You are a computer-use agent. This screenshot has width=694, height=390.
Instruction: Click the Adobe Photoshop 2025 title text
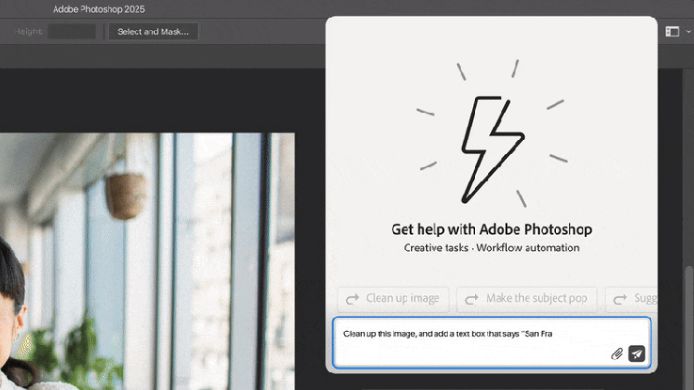pos(99,9)
